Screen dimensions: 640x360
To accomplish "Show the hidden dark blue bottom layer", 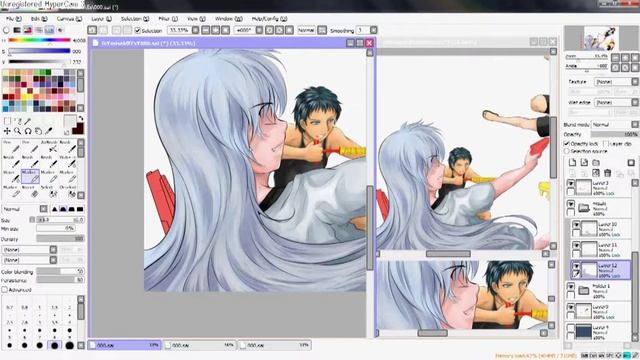I will pos(571,328).
